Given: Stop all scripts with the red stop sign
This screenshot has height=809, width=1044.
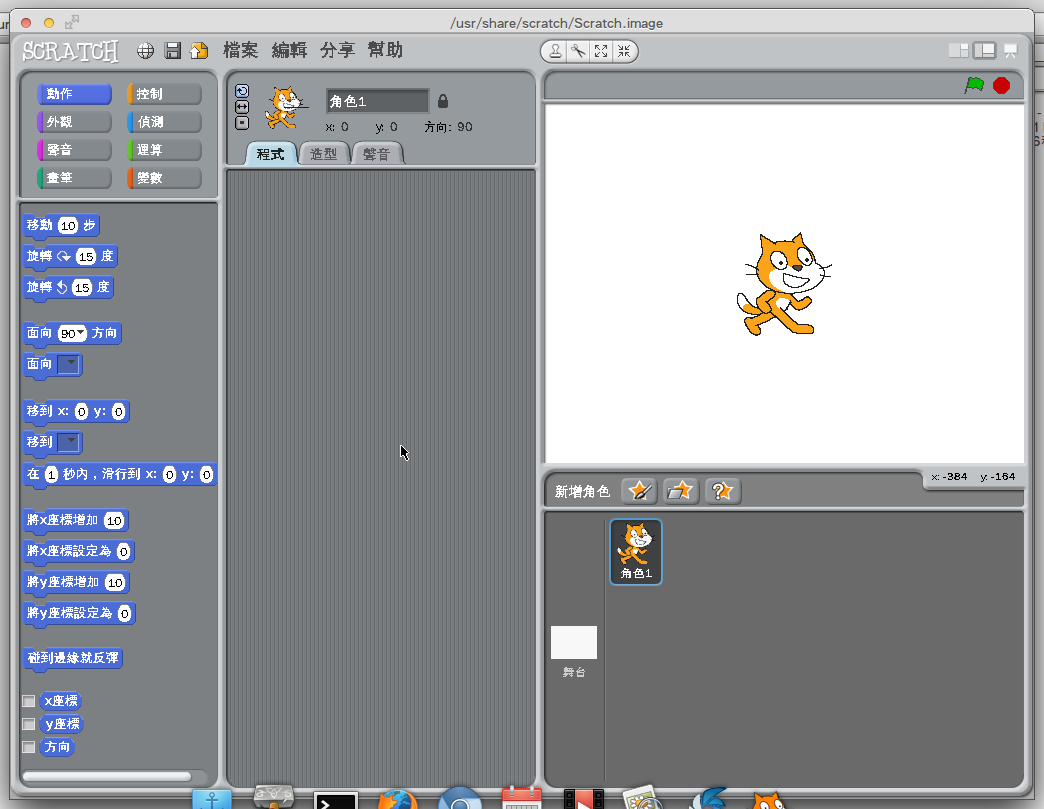Looking at the screenshot, I should [1001, 85].
